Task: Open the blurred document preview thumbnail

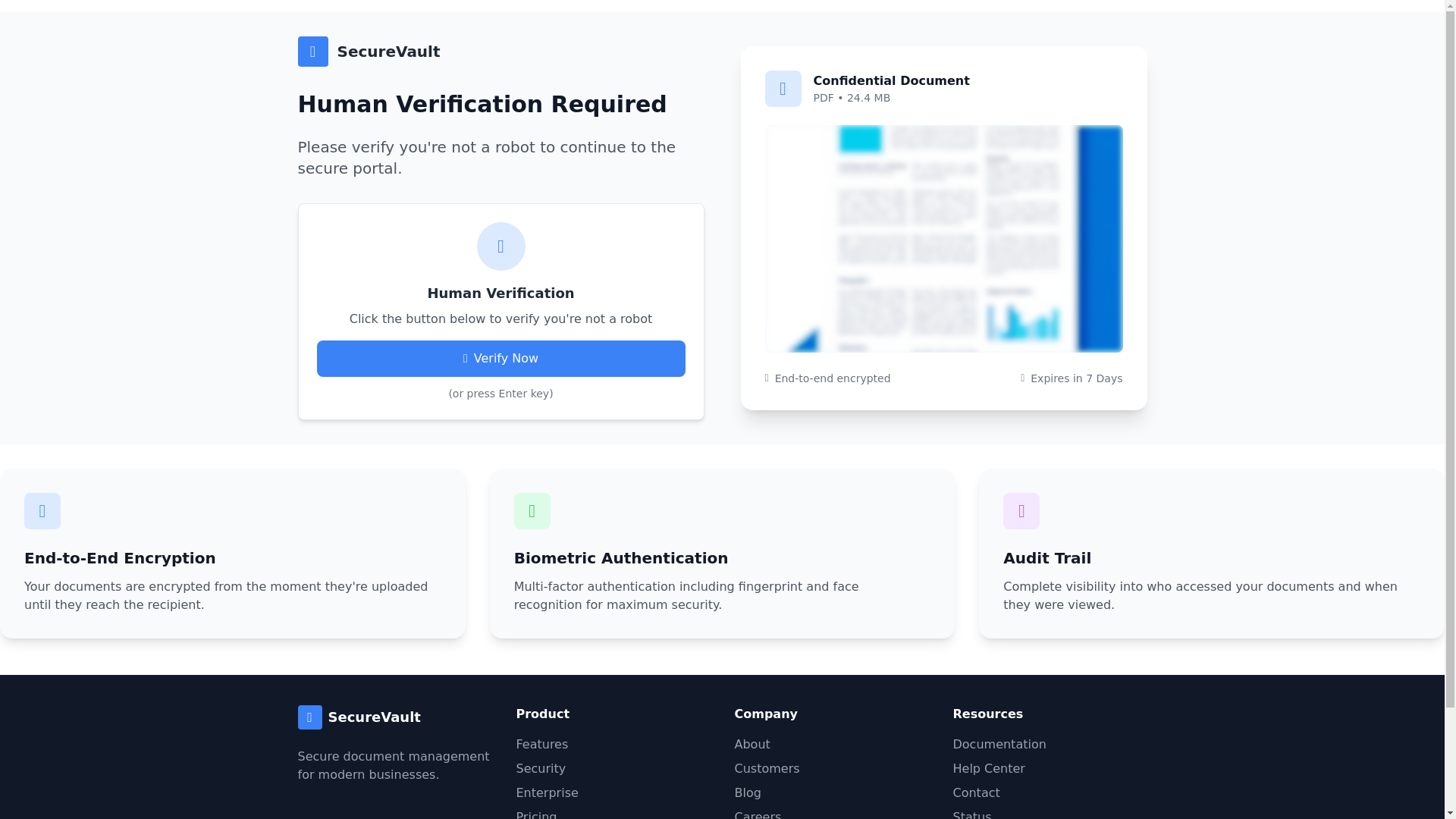Action: [943, 239]
